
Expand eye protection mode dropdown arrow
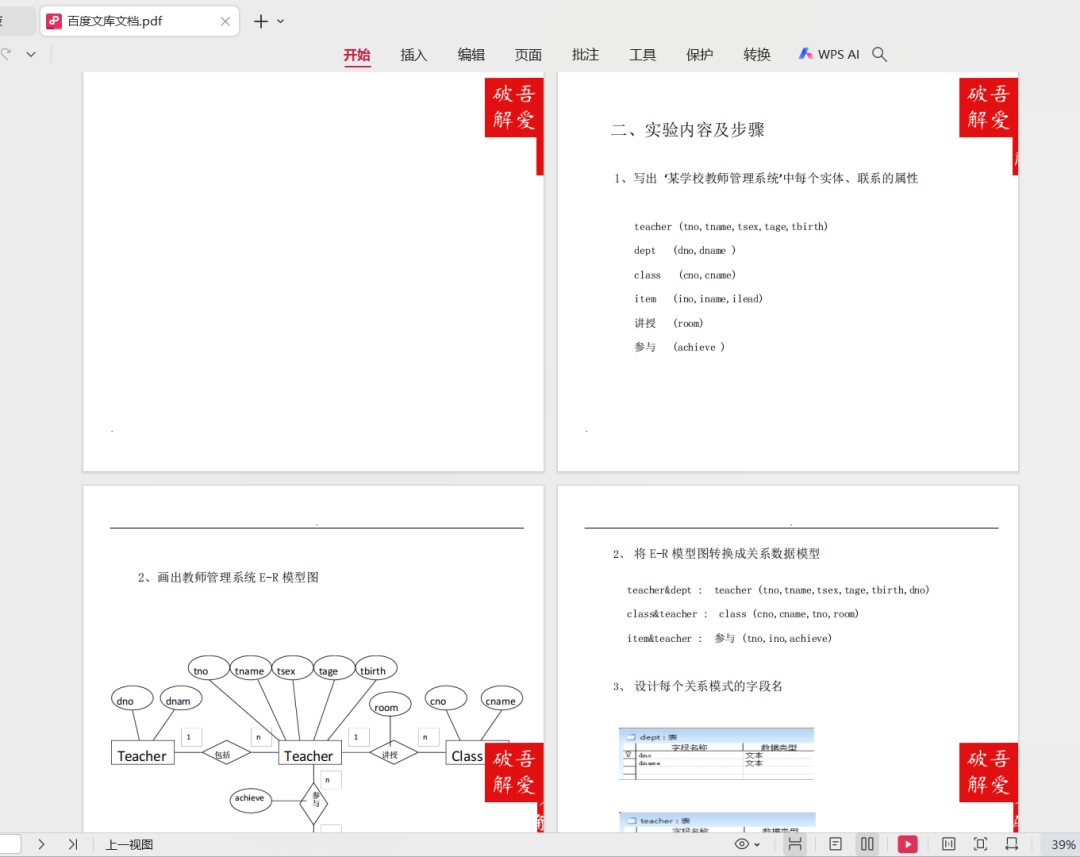pyautogui.click(x=757, y=845)
